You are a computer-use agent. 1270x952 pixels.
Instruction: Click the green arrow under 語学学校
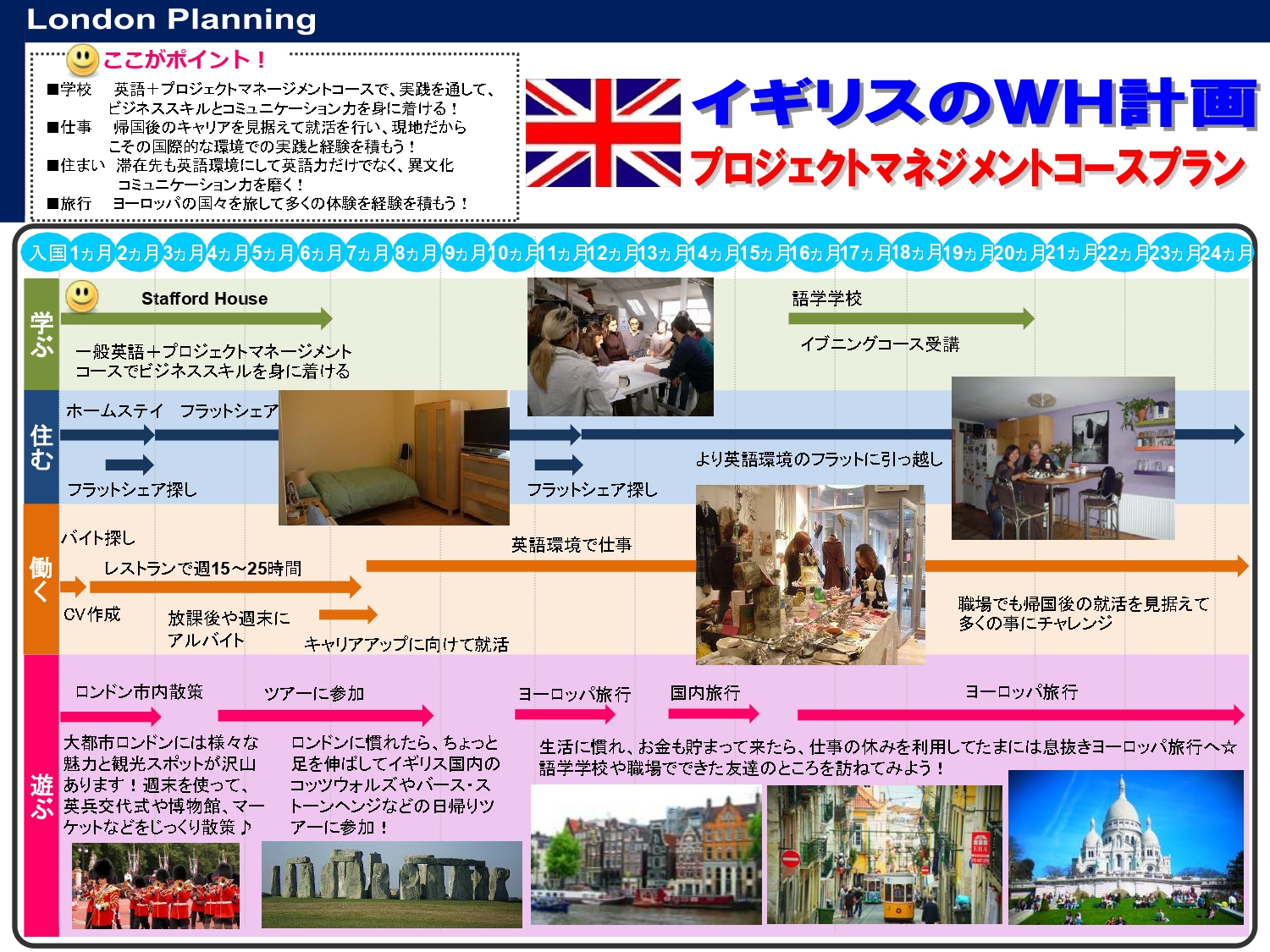coord(910,319)
